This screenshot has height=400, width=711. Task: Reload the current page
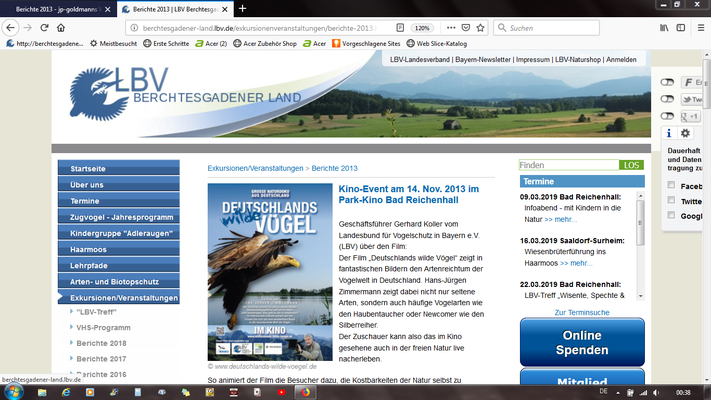click(44, 28)
